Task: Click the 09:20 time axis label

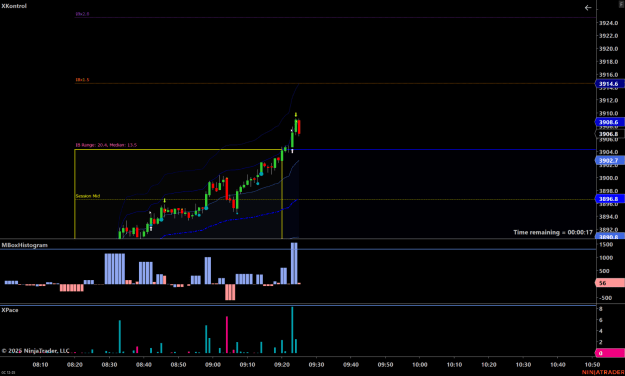Action: pyautogui.click(x=282, y=364)
